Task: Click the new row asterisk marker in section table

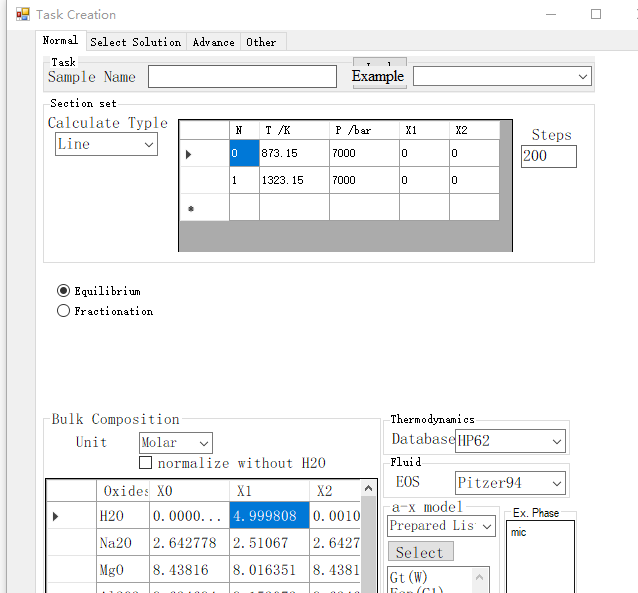Action: 190,208
